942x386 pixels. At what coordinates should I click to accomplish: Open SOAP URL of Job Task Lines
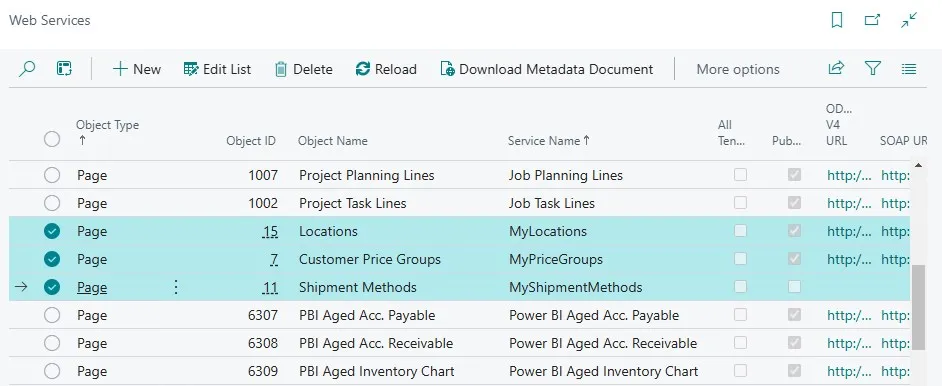pos(895,204)
